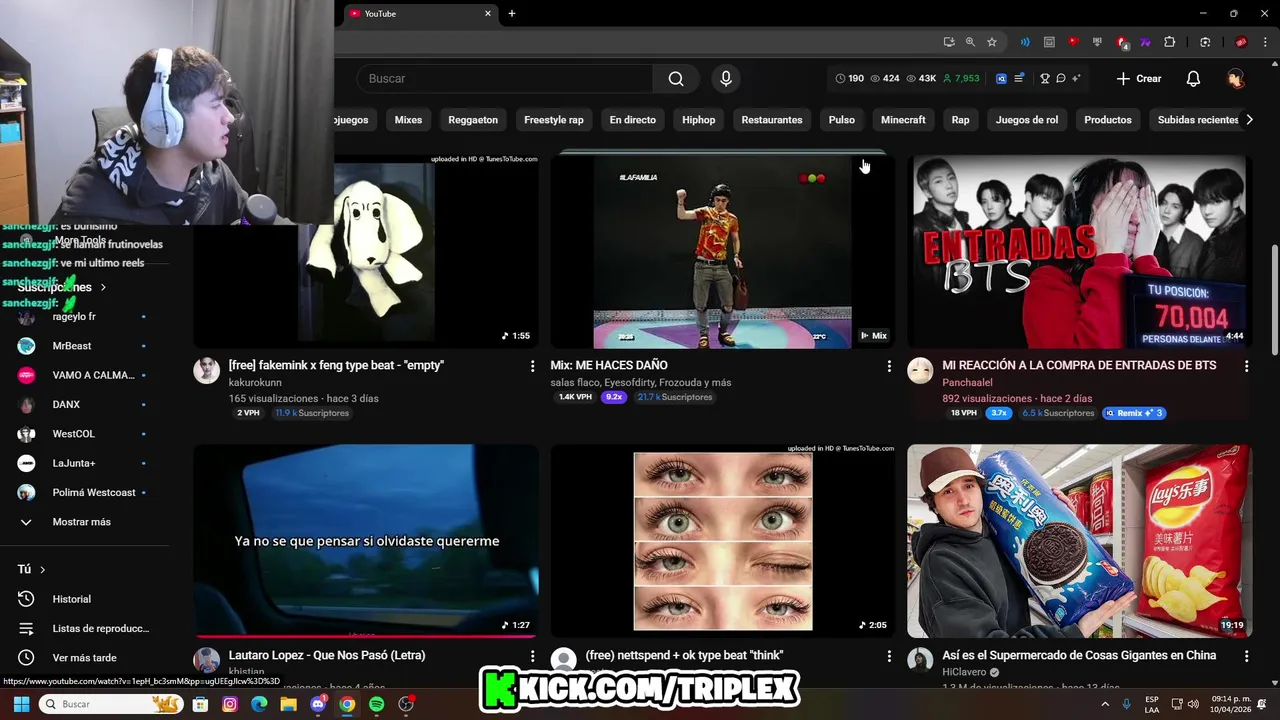Select the Reggaeton filter chip
Image resolution: width=1280 pixels, height=720 pixels.
click(x=473, y=120)
